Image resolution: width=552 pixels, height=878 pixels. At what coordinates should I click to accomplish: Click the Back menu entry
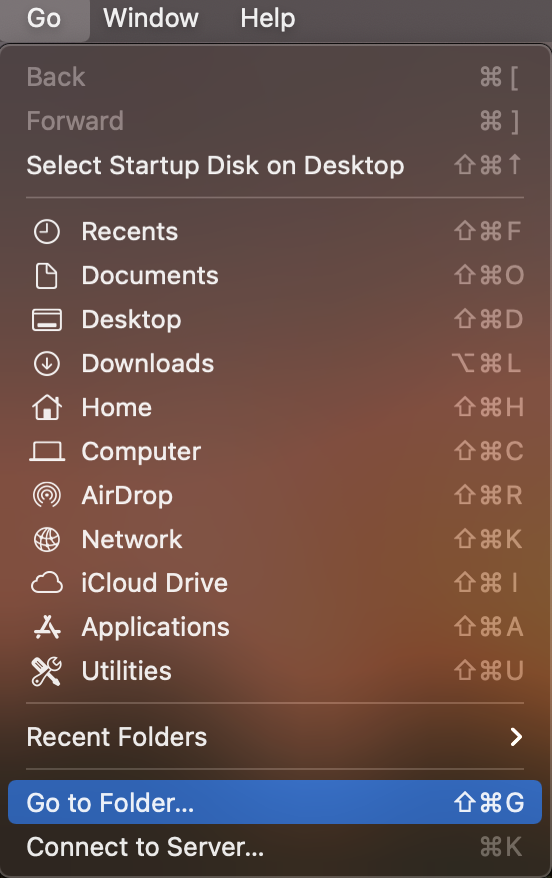point(275,77)
